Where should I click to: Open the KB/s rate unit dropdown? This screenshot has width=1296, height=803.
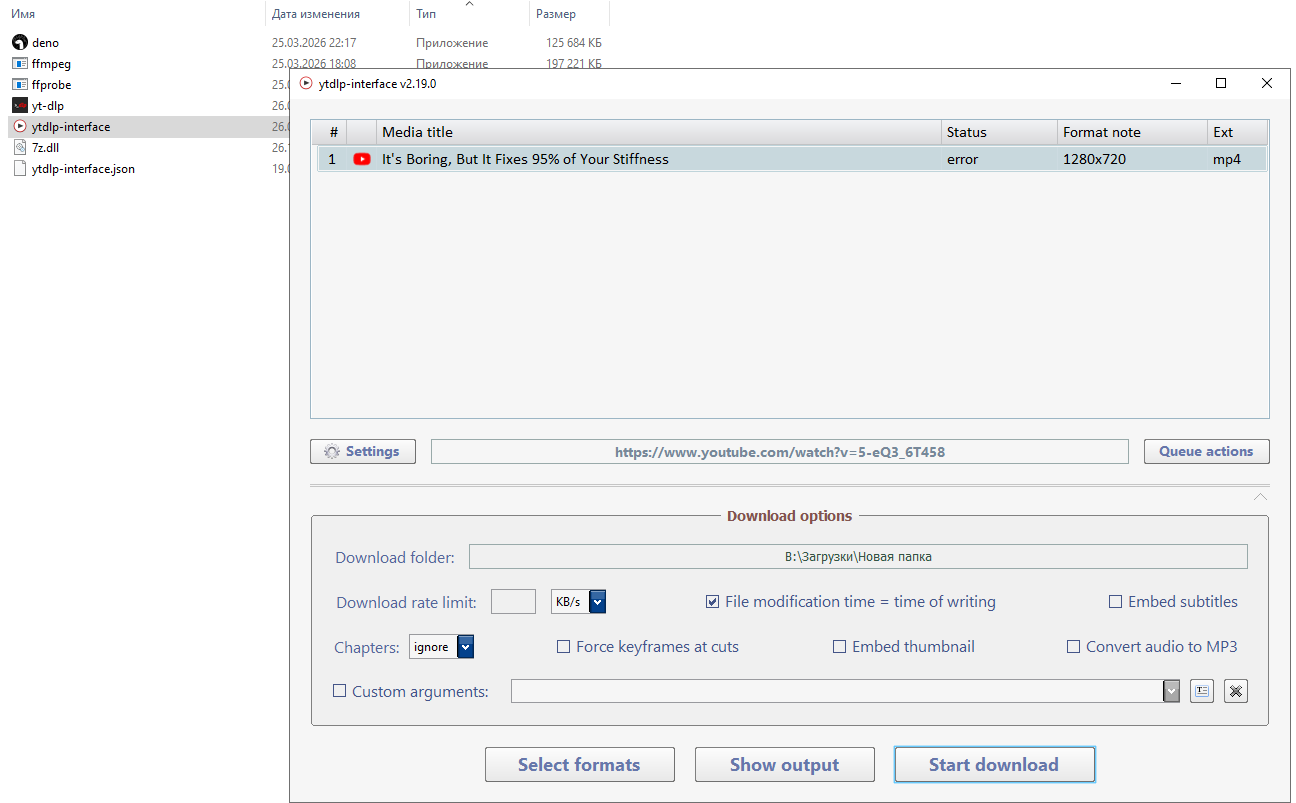point(598,602)
